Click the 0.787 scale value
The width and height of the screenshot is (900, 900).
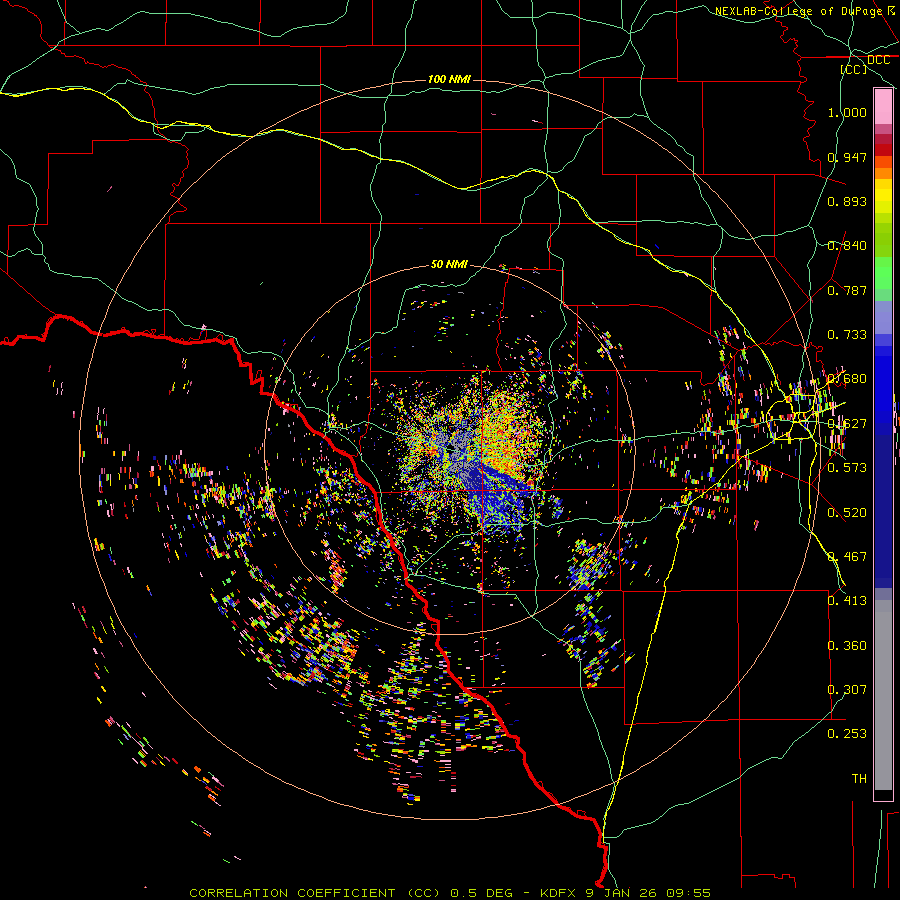(847, 290)
